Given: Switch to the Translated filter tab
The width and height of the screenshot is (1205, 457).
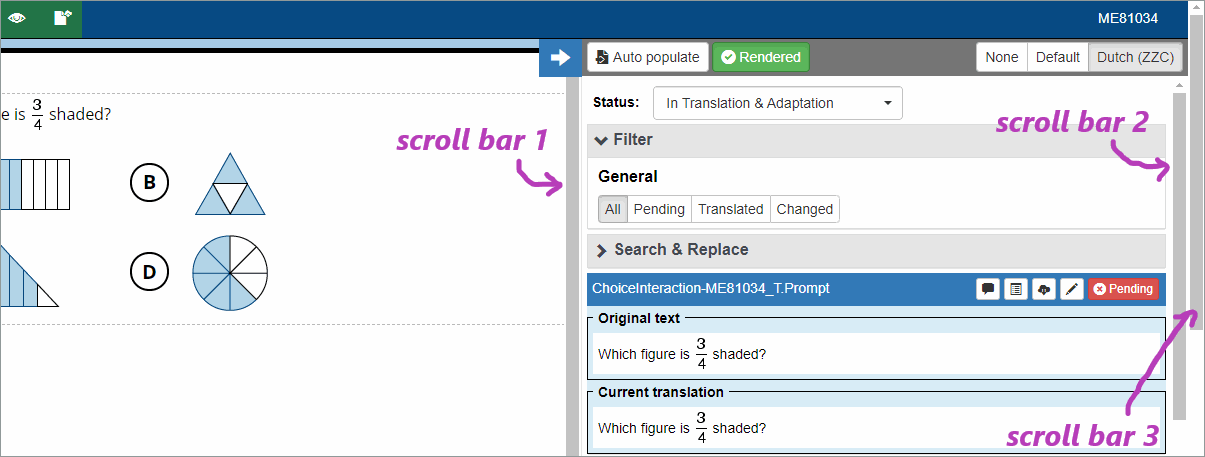Looking at the screenshot, I should pos(731,209).
